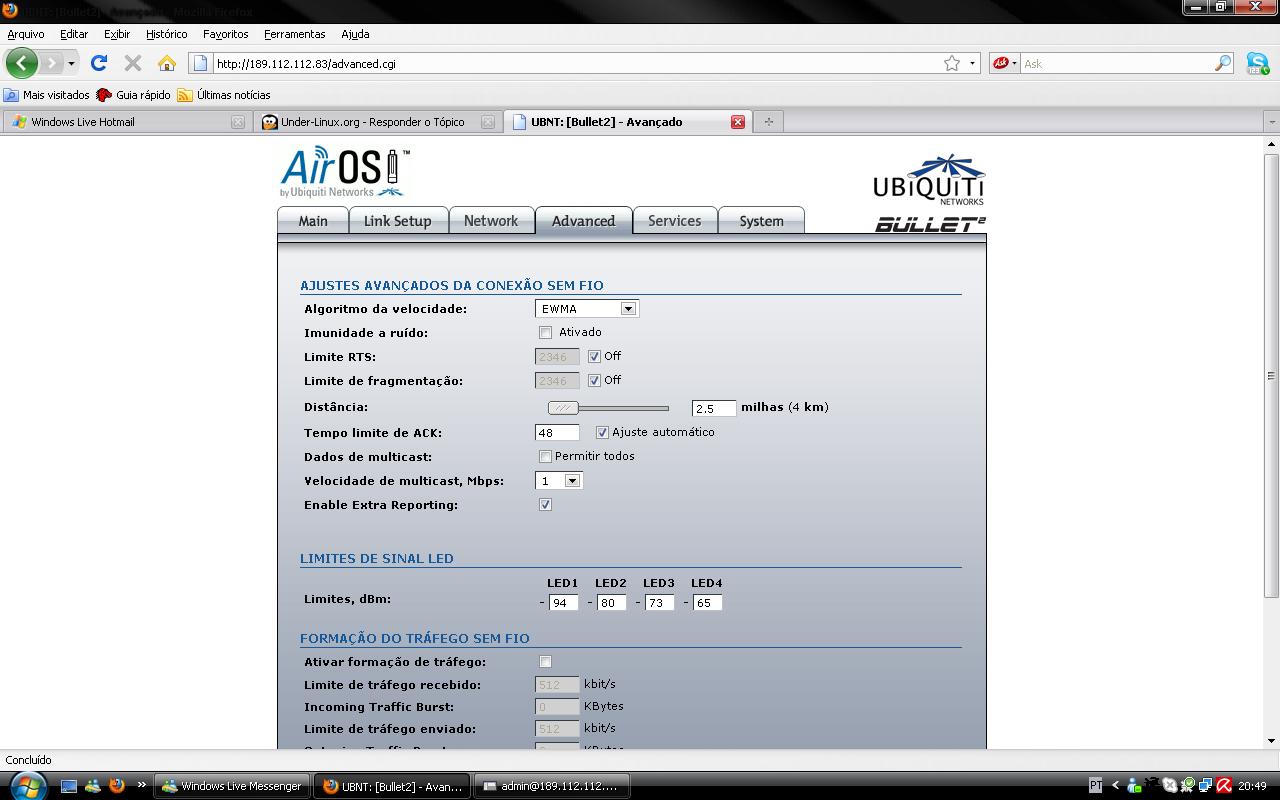Open the Skype toolbar icon
Image resolution: width=1280 pixels, height=800 pixels.
(x=1257, y=63)
